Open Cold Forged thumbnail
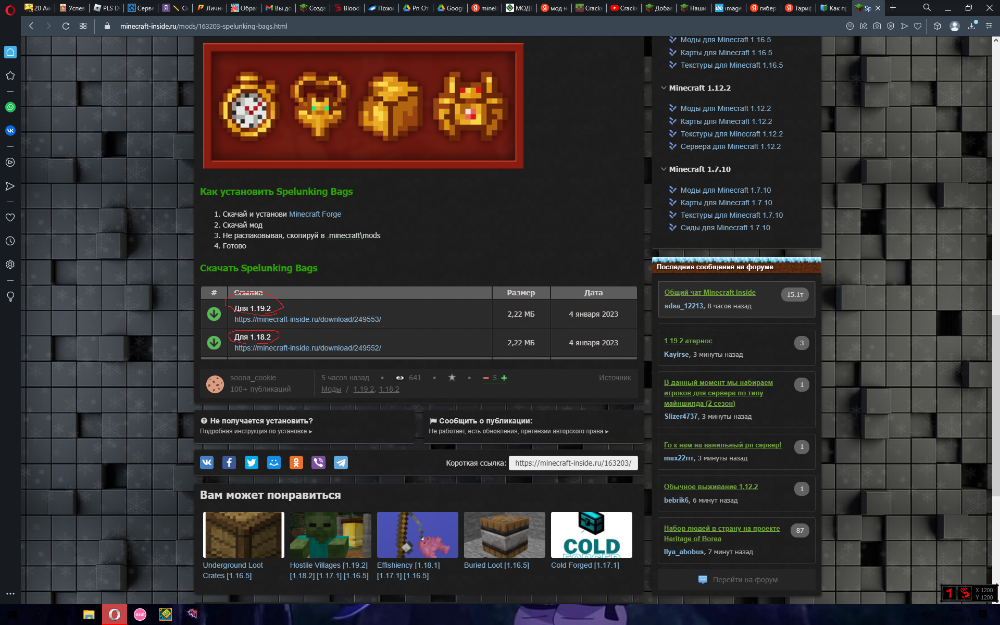 click(591, 535)
